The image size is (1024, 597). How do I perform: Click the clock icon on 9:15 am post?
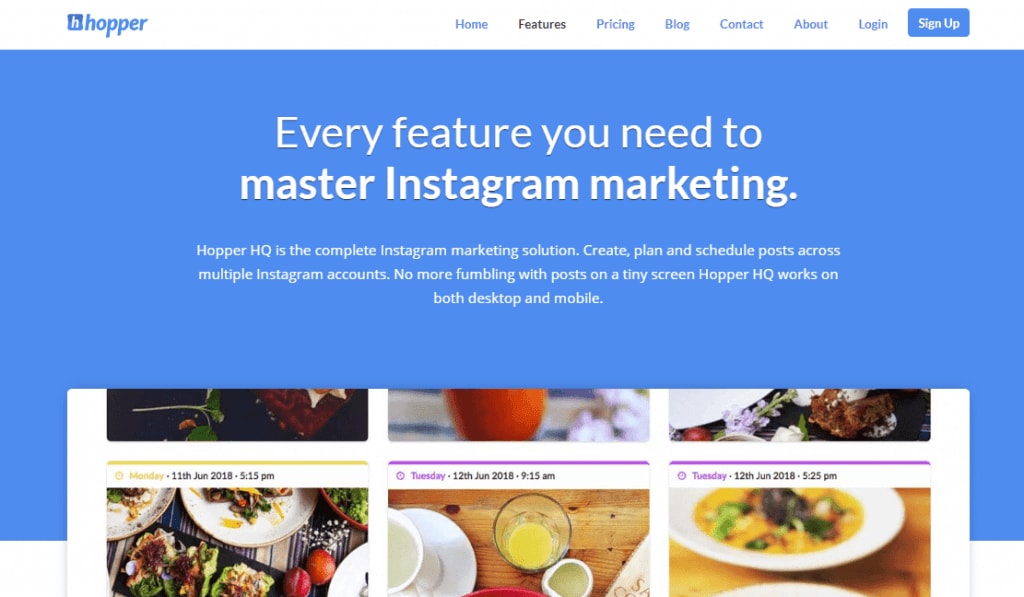[x=400, y=476]
